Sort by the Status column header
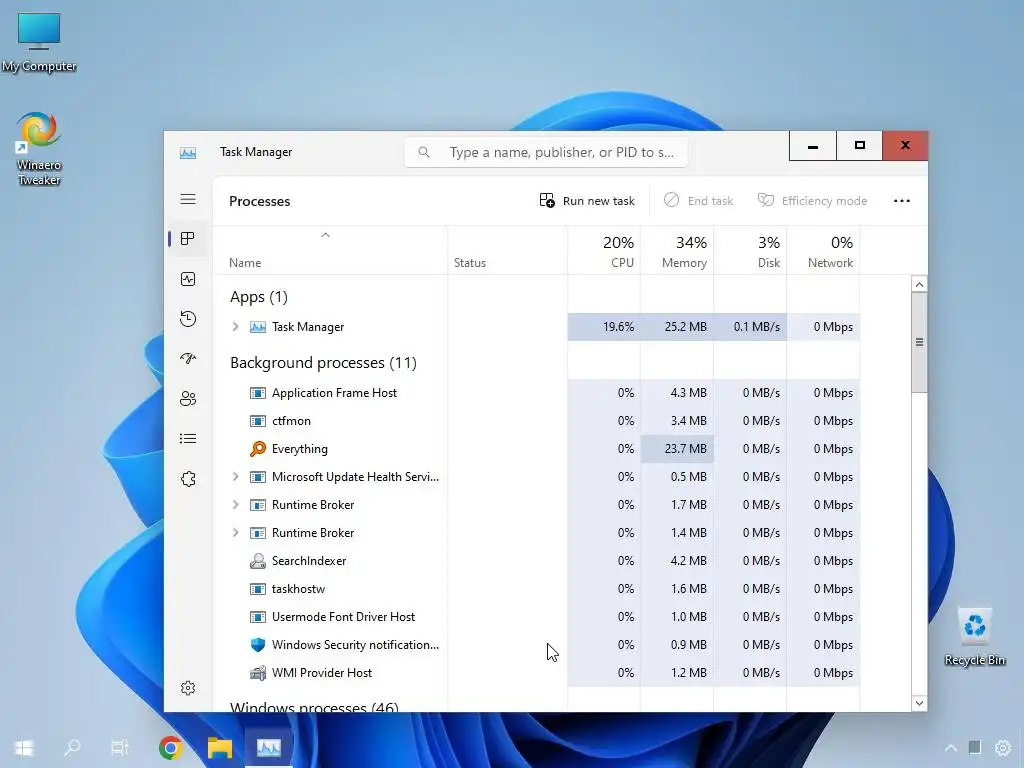Screen dimensions: 1024x768 pyautogui.click(x=507, y=251)
